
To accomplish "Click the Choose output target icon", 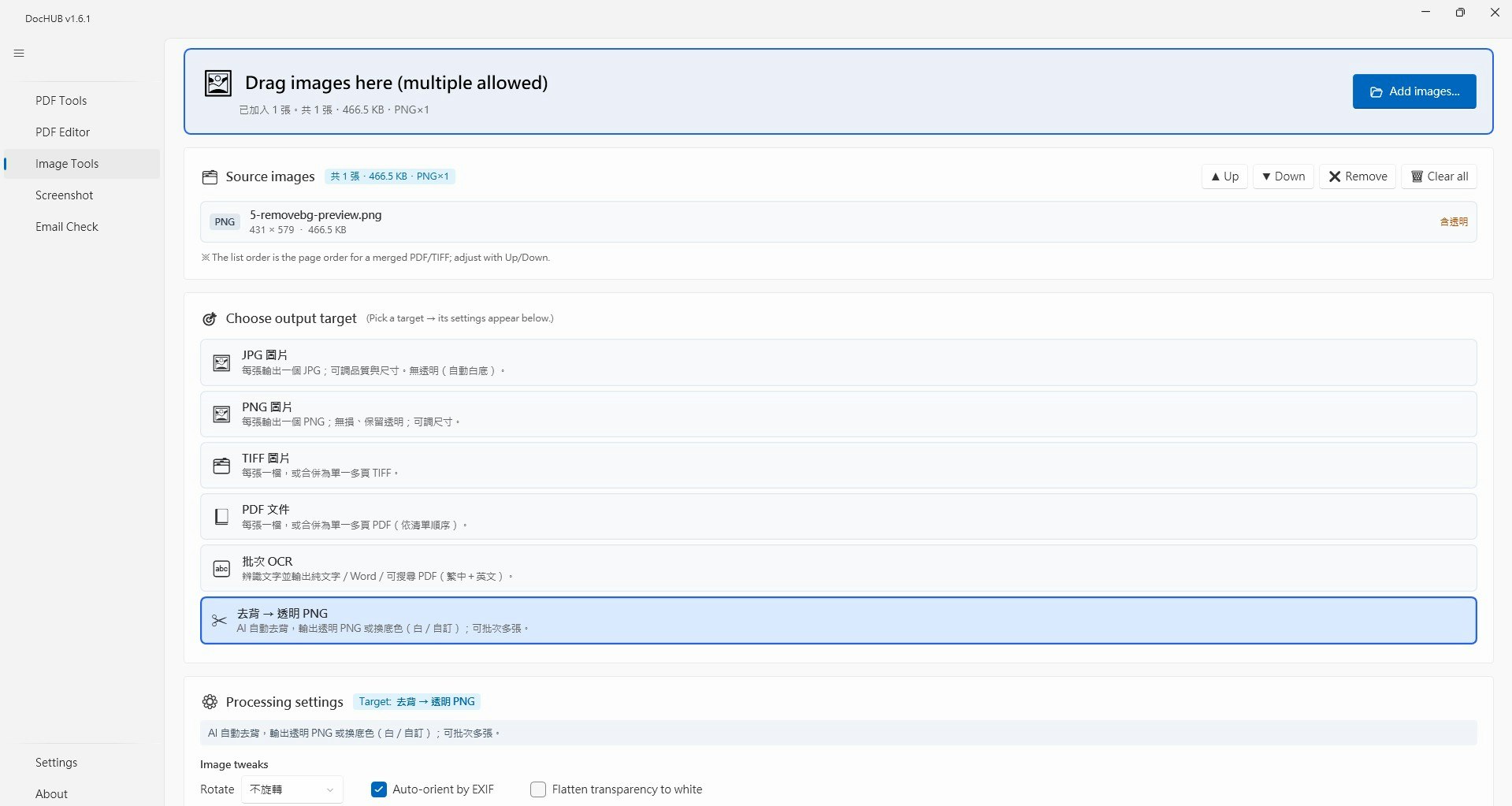I will click(210, 319).
